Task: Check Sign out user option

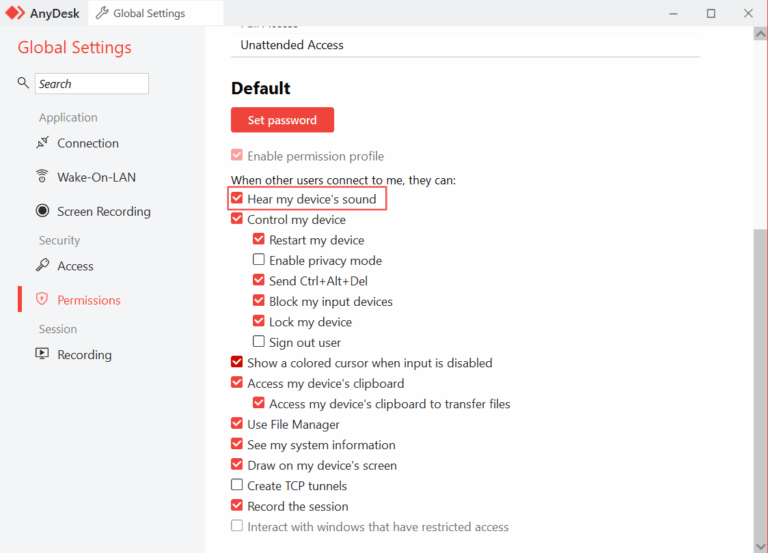Action: coord(259,341)
